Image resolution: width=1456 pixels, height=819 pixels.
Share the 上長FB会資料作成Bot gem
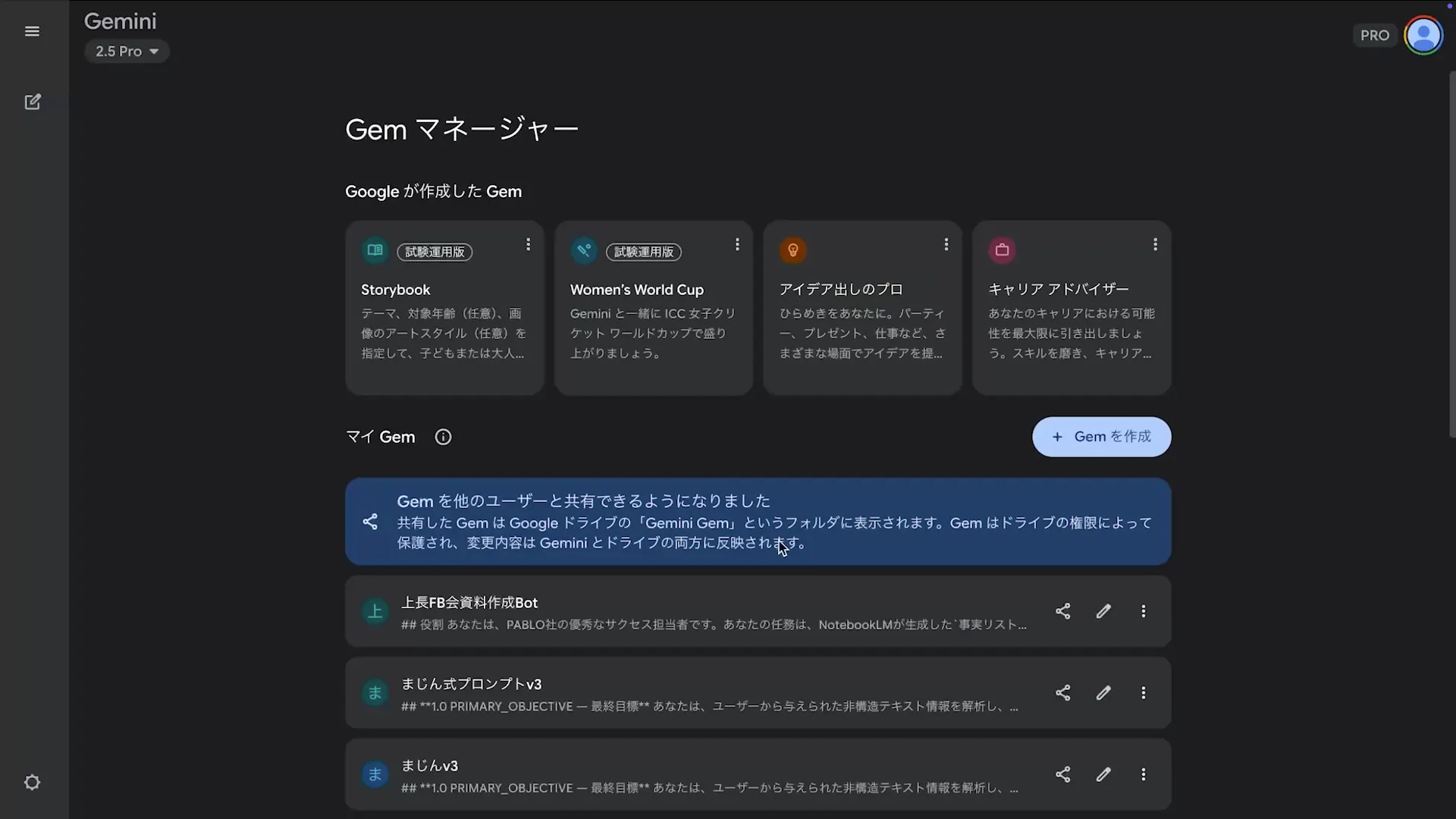tap(1063, 611)
